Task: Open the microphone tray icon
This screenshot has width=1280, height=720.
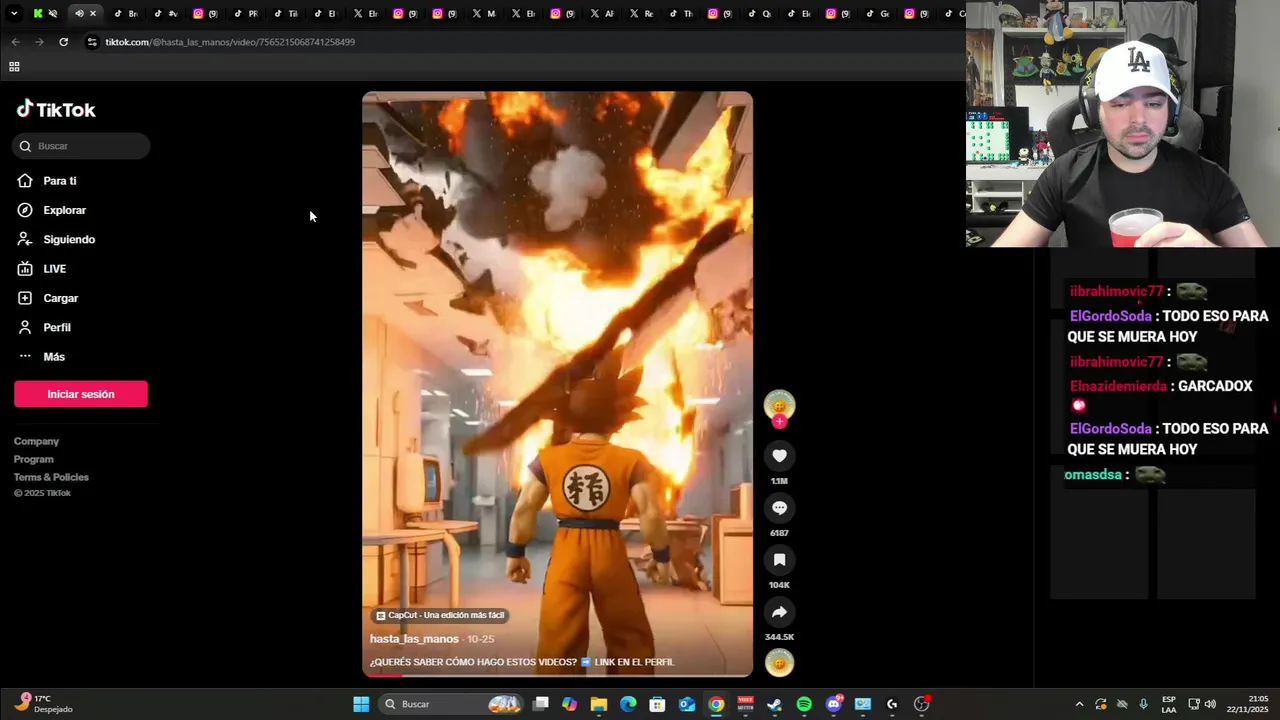Action: pyautogui.click(x=1143, y=704)
